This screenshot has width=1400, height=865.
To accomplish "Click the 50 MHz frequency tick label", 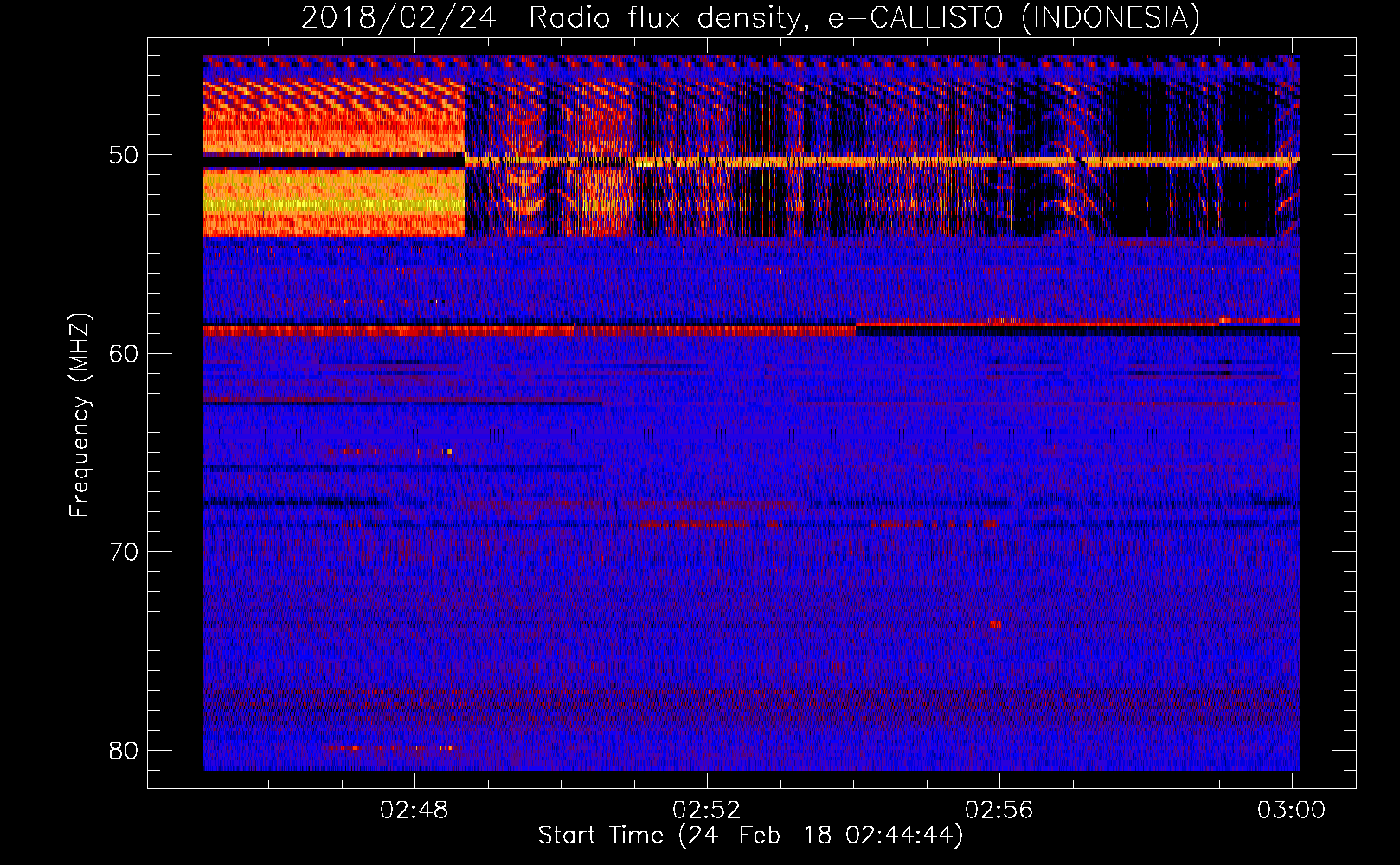I will coord(125,155).
